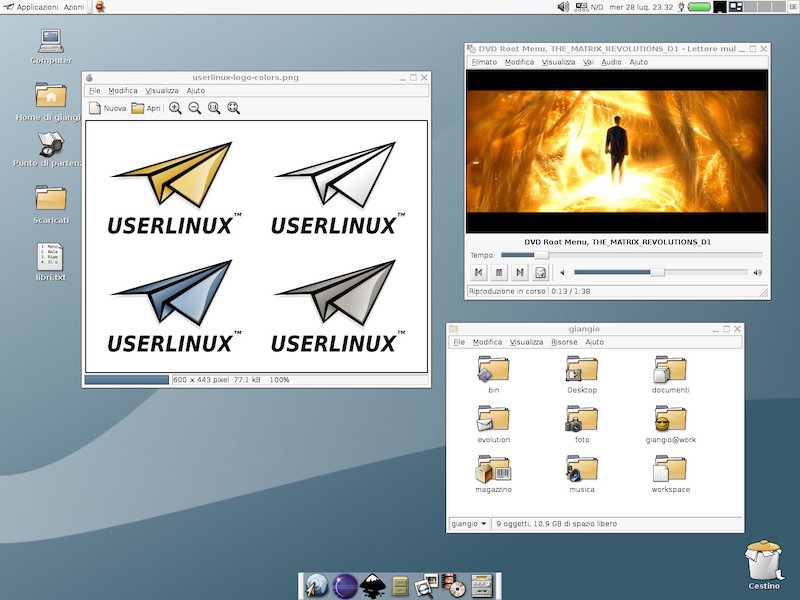Viewport: 800px width, 600px height.
Task: Toggle the playlist sidebar button in player
Action: coord(540,272)
